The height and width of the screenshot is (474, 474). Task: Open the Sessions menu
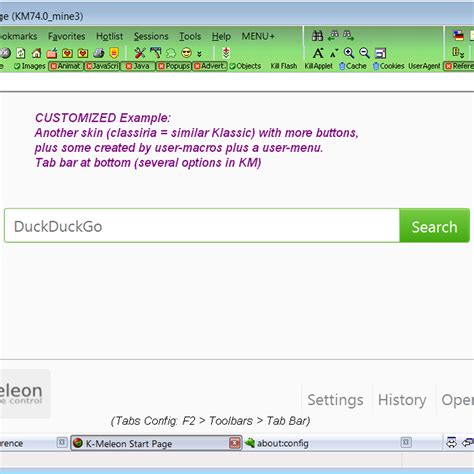pyautogui.click(x=151, y=36)
